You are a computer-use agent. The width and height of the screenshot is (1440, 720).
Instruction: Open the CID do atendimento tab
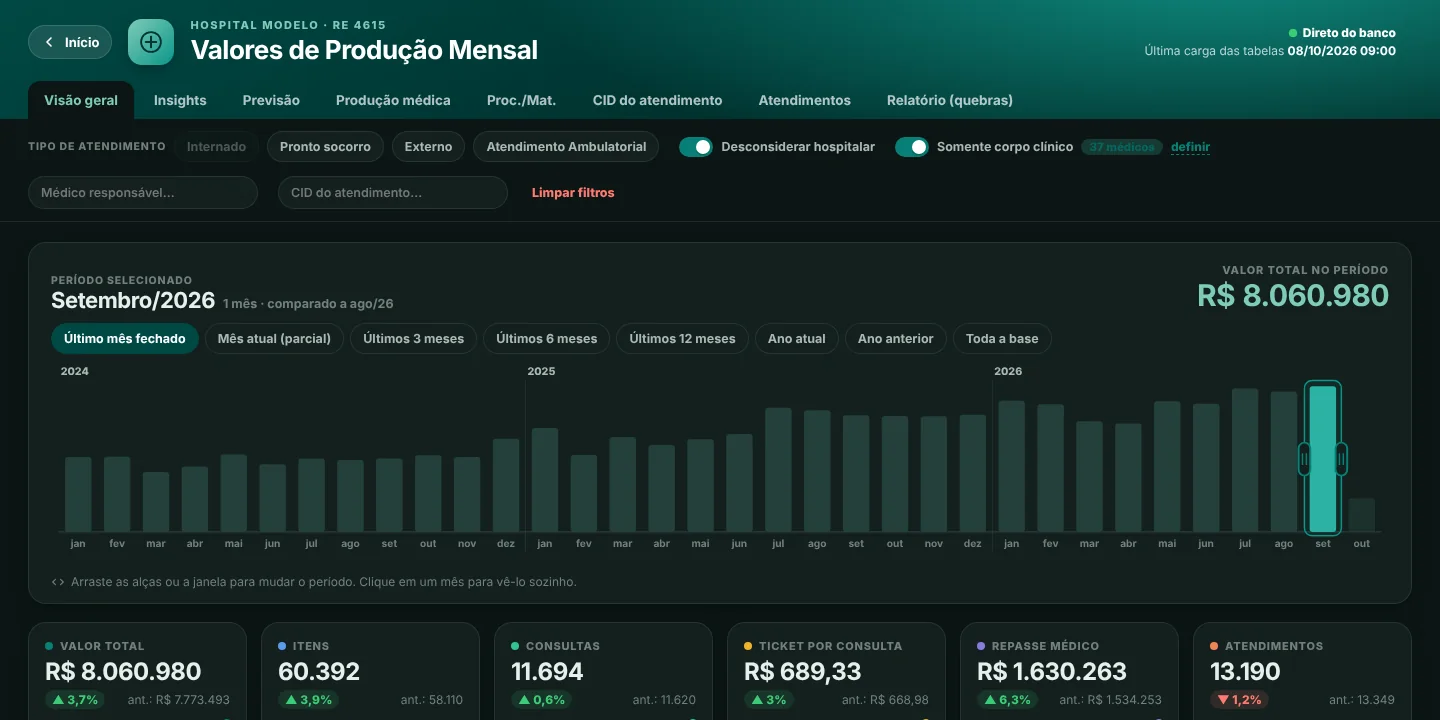point(657,100)
